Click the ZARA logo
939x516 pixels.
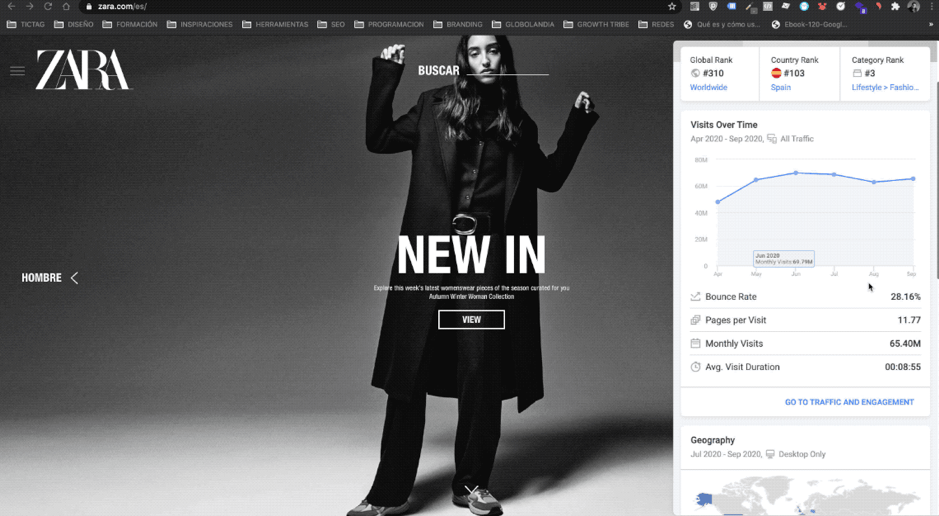coord(83,70)
